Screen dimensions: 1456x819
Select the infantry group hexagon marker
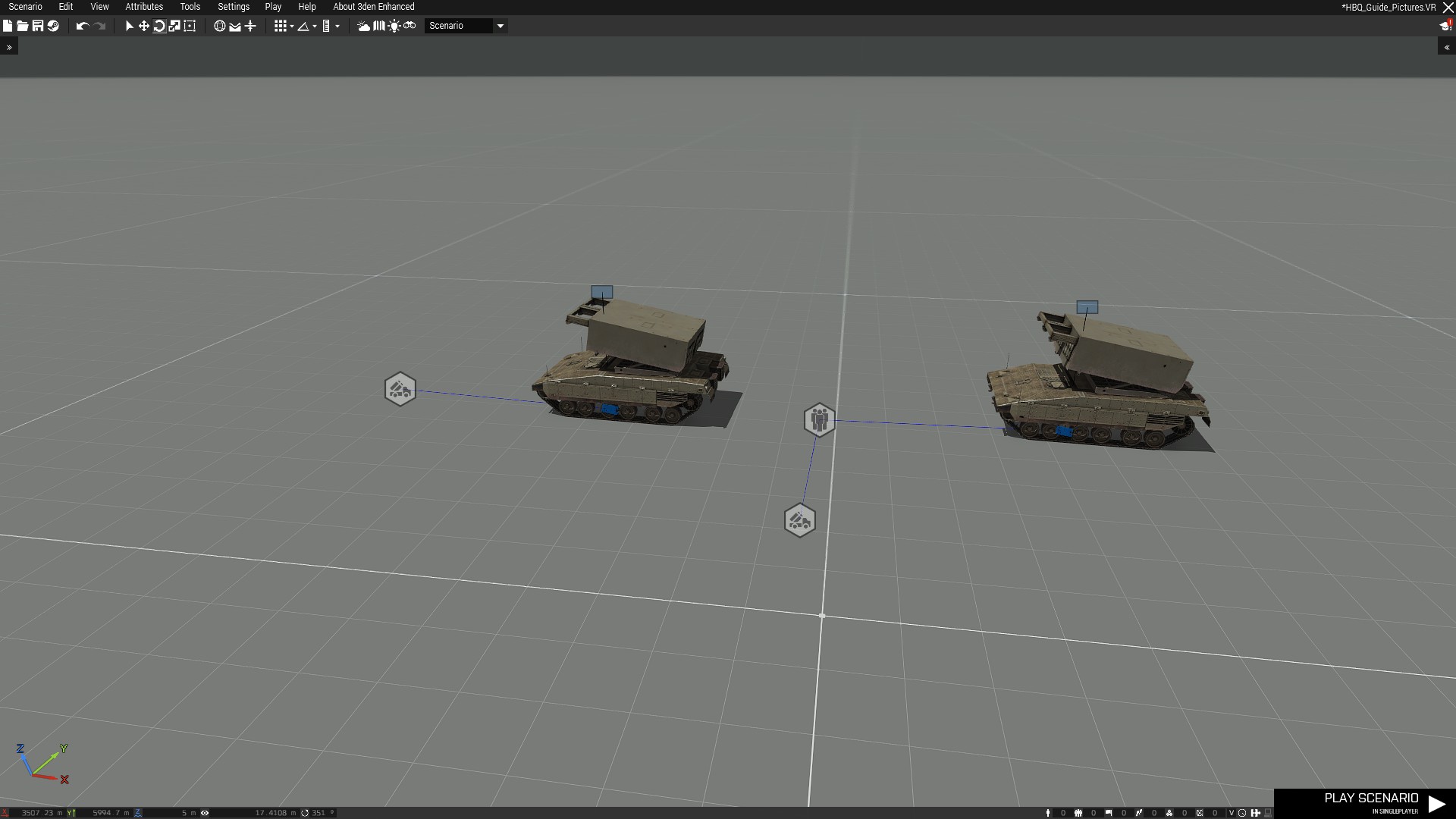[x=819, y=419]
